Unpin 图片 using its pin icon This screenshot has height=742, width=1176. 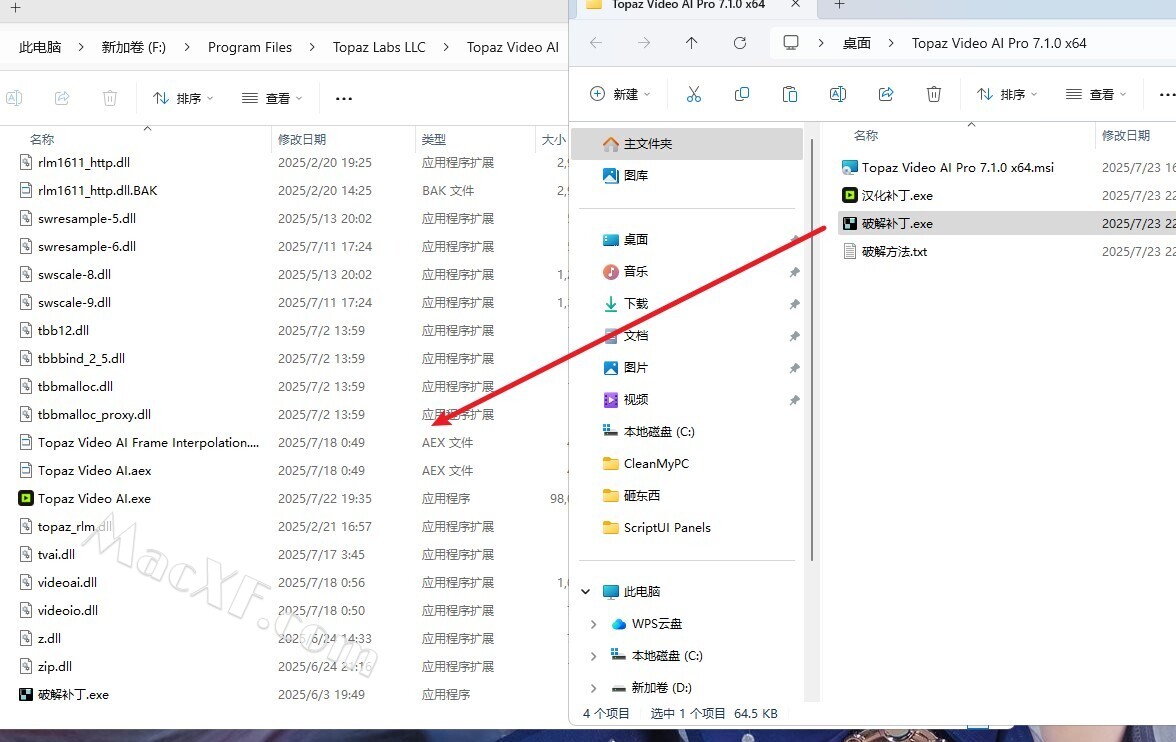click(794, 368)
